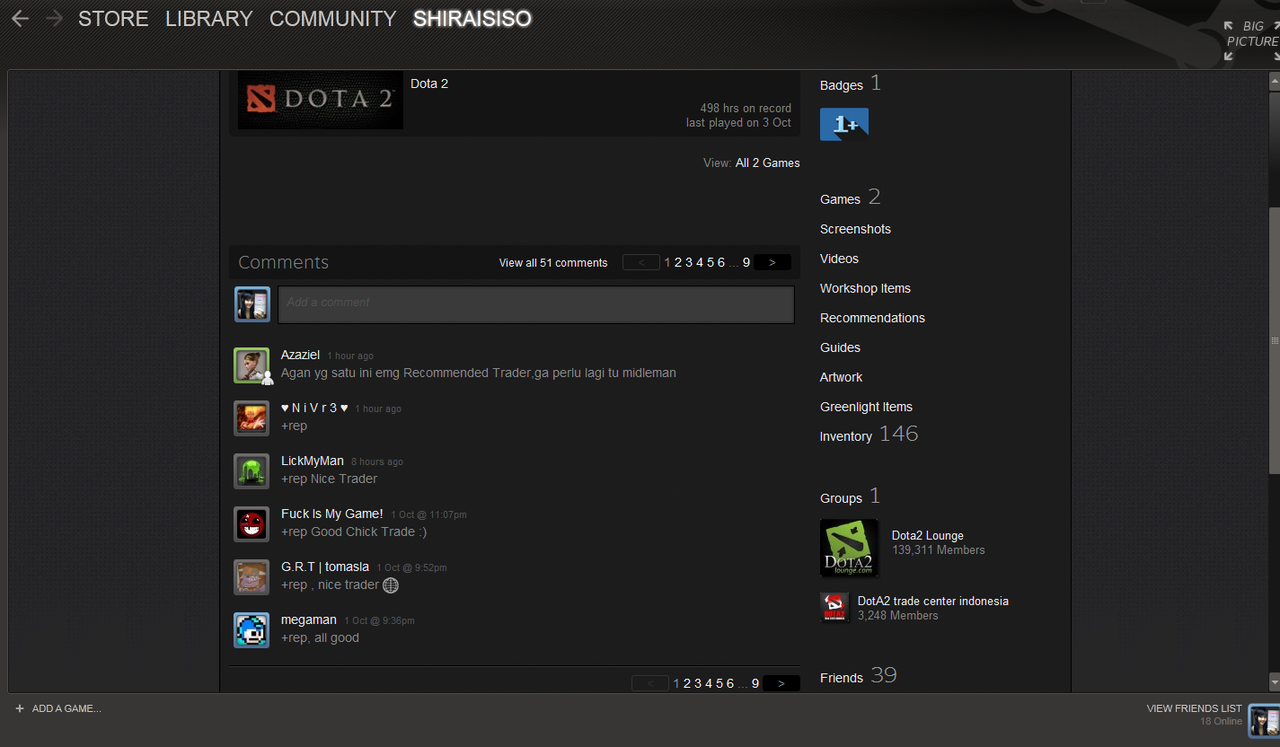Screen dimensions: 1280x747
Task: Open Screenshots in profile sidebar
Action: pos(855,229)
